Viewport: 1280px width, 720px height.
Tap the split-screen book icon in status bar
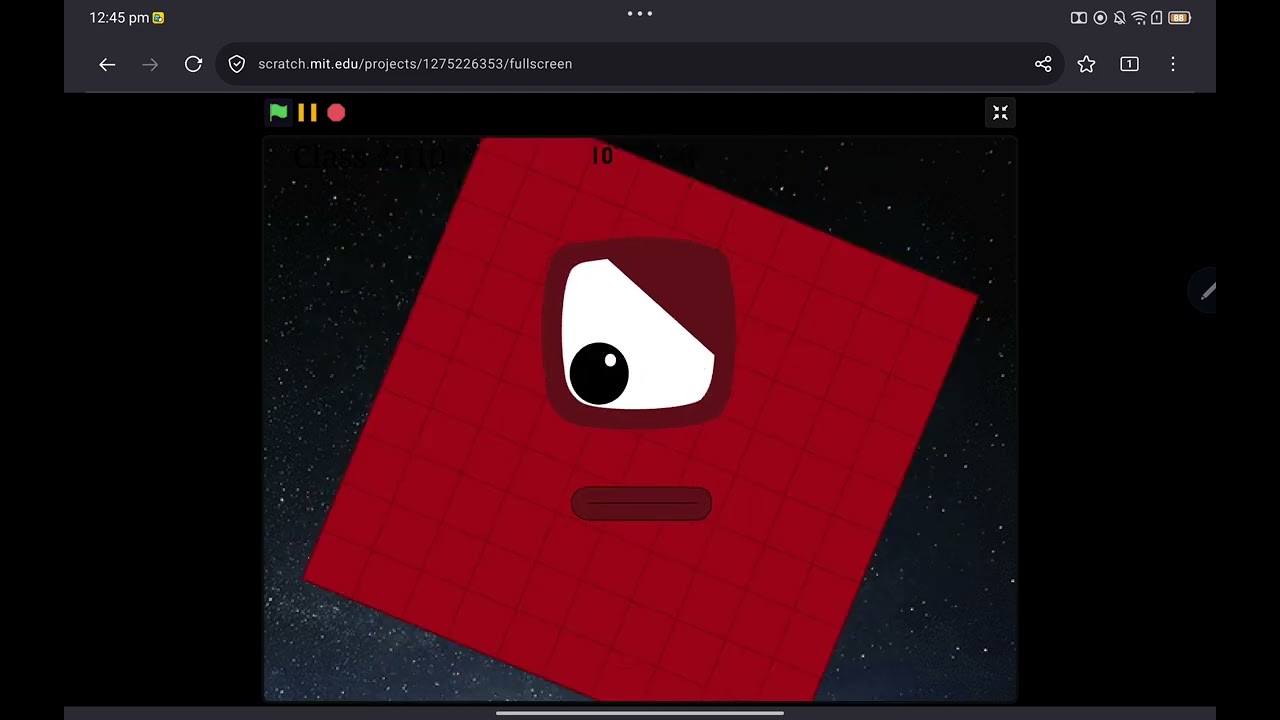1079,18
